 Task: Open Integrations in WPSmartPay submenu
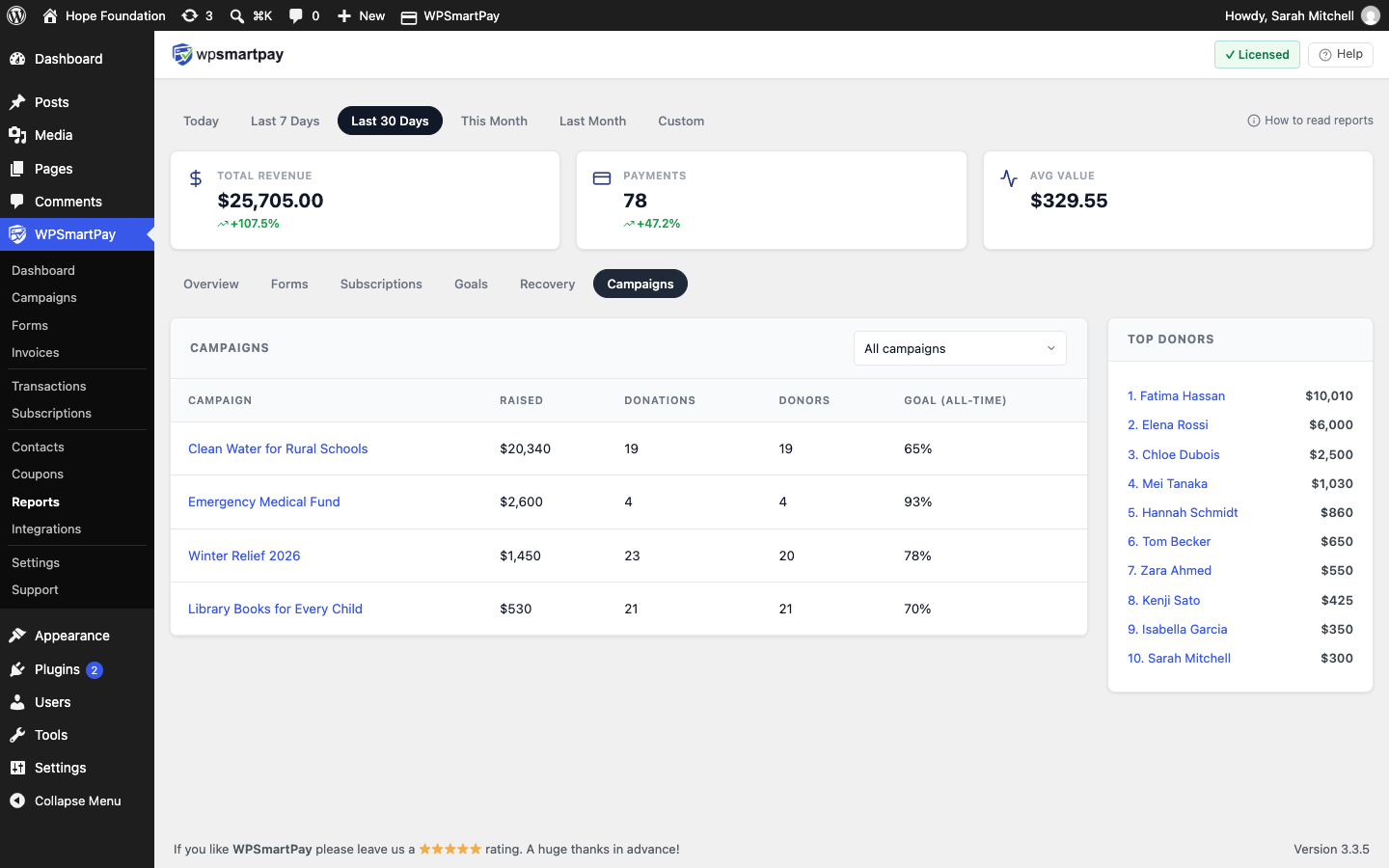[x=46, y=529]
